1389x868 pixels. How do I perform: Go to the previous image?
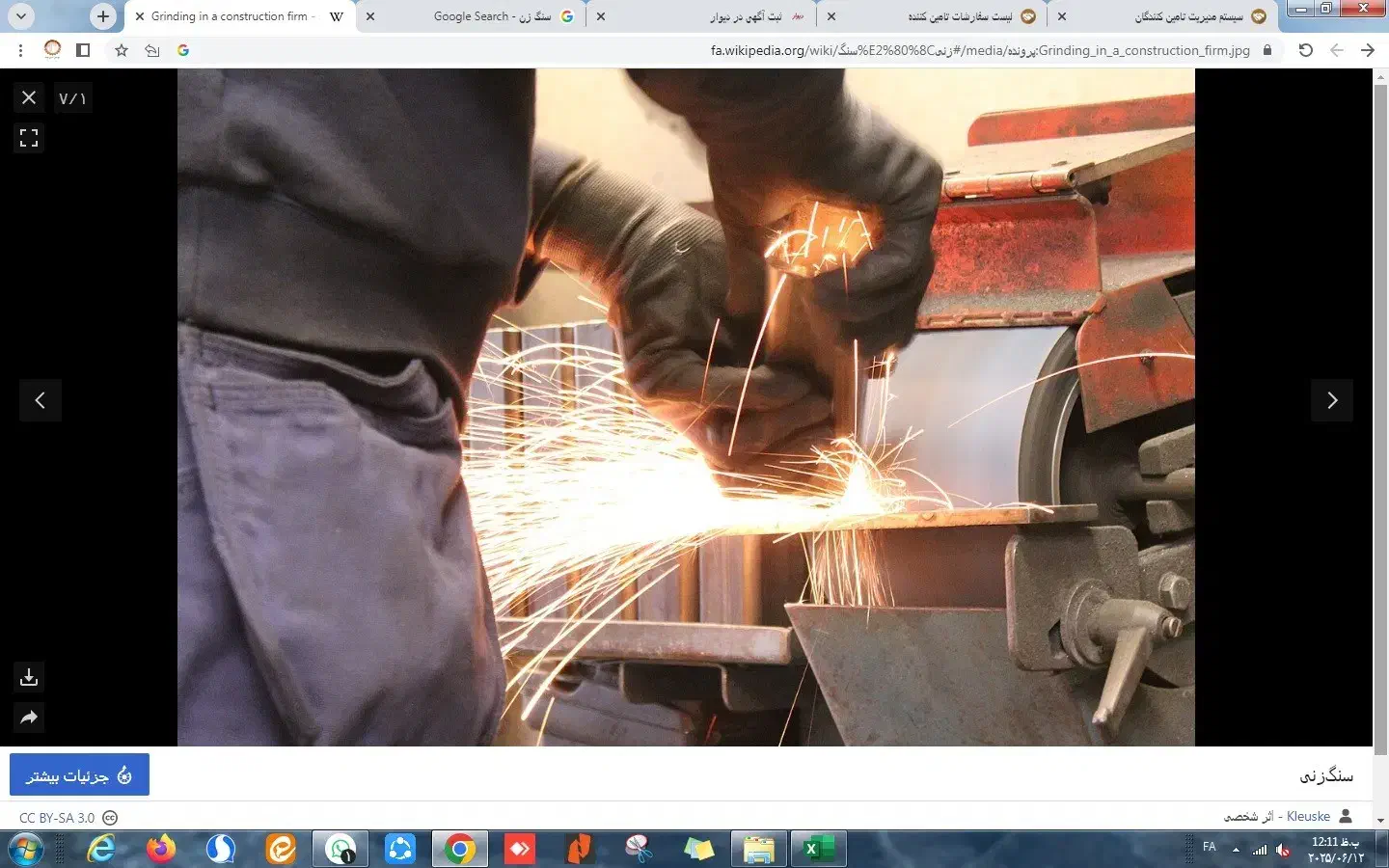pyautogui.click(x=41, y=400)
